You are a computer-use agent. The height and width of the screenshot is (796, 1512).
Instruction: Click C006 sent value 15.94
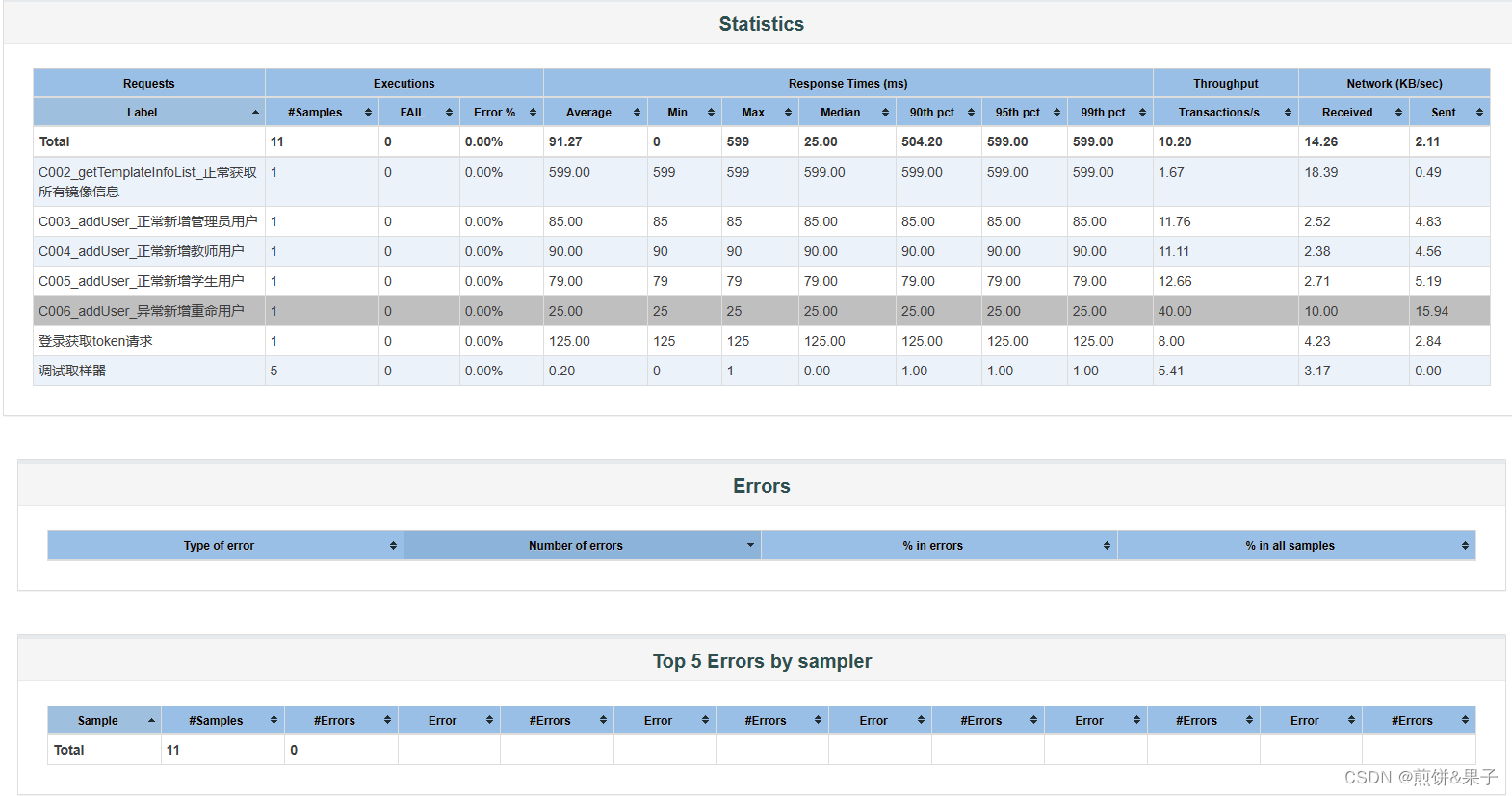1432,311
